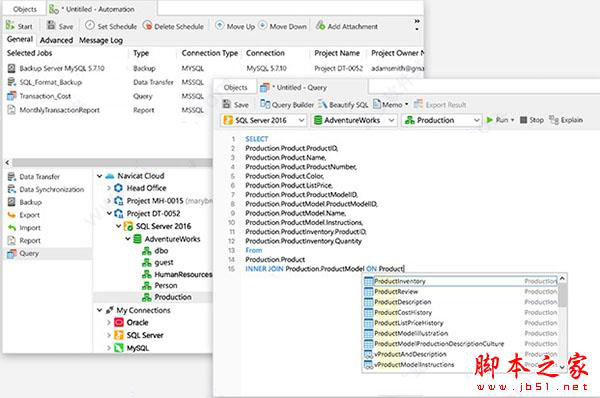The height and width of the screenshot is (398, 600).
Task: Click the Project Name column header
Action: point(337,53)
